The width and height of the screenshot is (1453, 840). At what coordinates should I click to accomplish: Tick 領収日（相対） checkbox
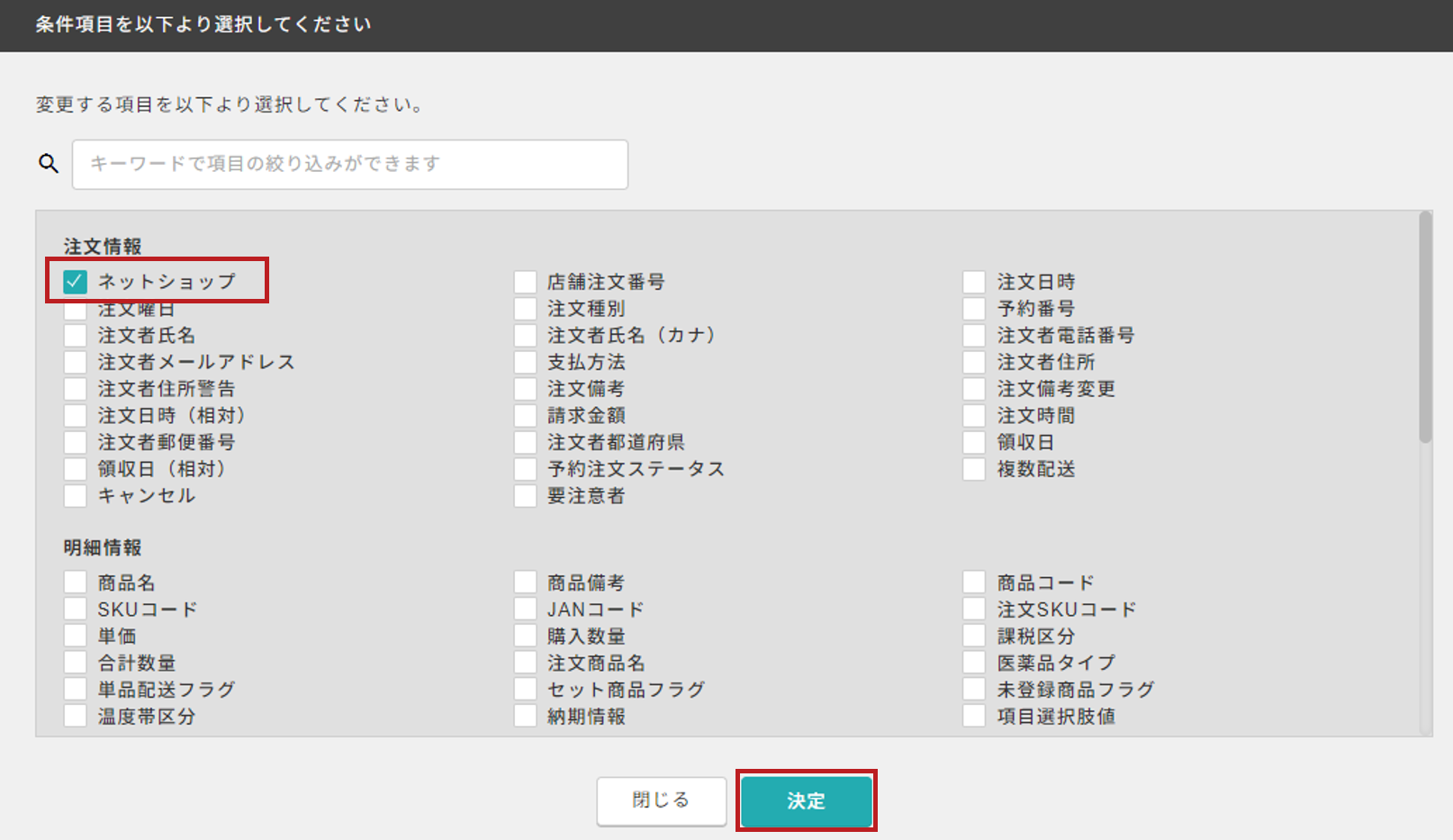click(x=76, y=469)
